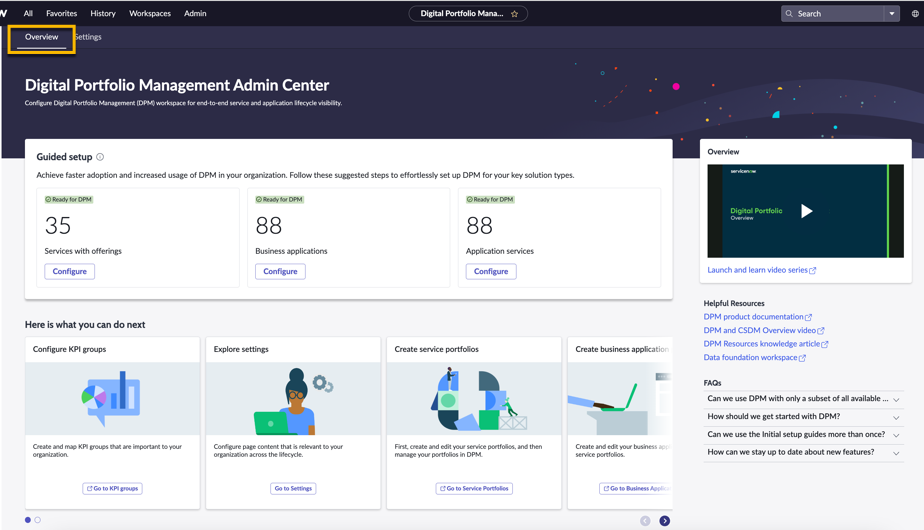Click the search magnifier icon
The image size is (924, 530).
[789, 14]
